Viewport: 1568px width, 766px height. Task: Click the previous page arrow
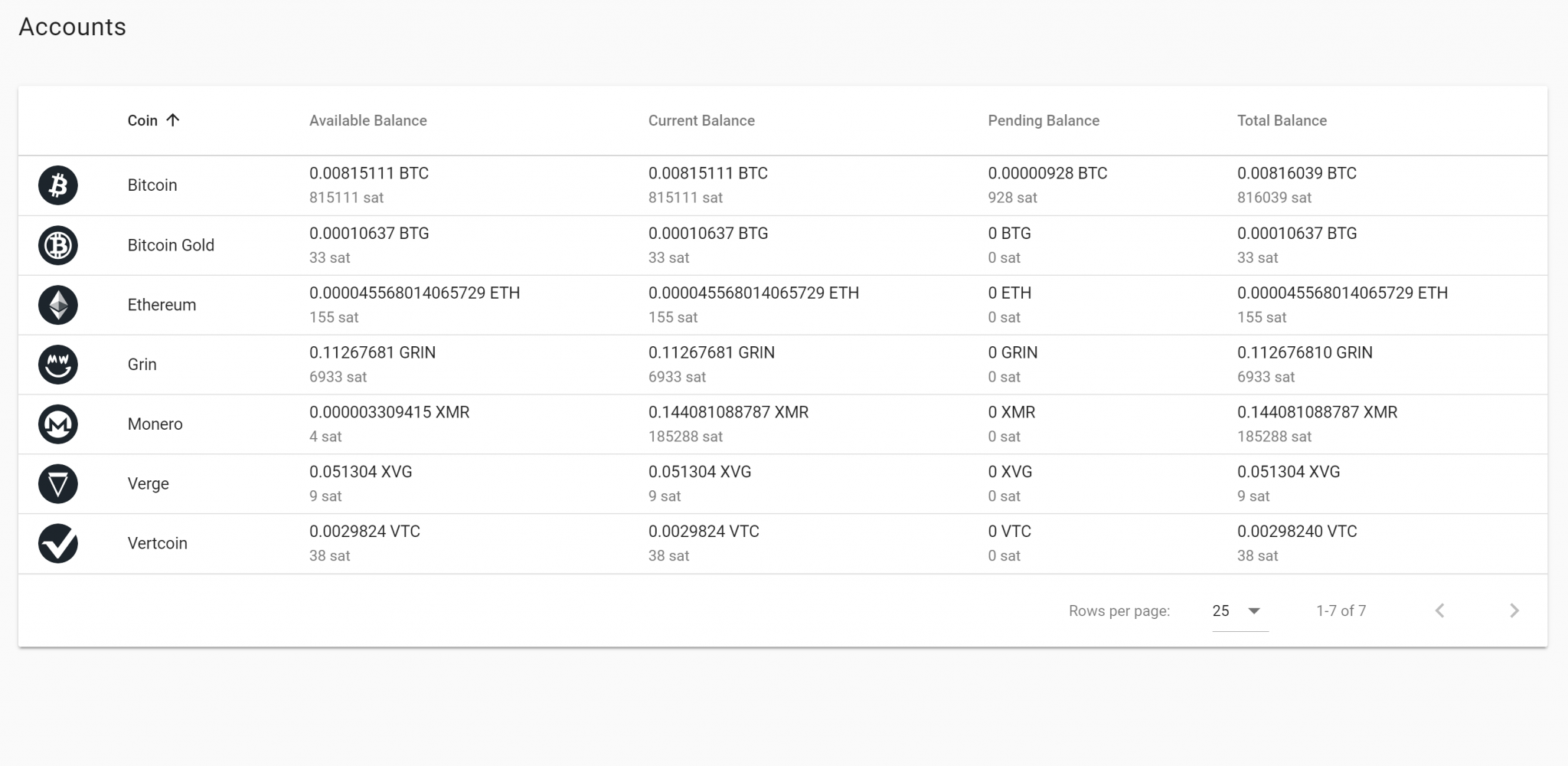coord(1442,611)
